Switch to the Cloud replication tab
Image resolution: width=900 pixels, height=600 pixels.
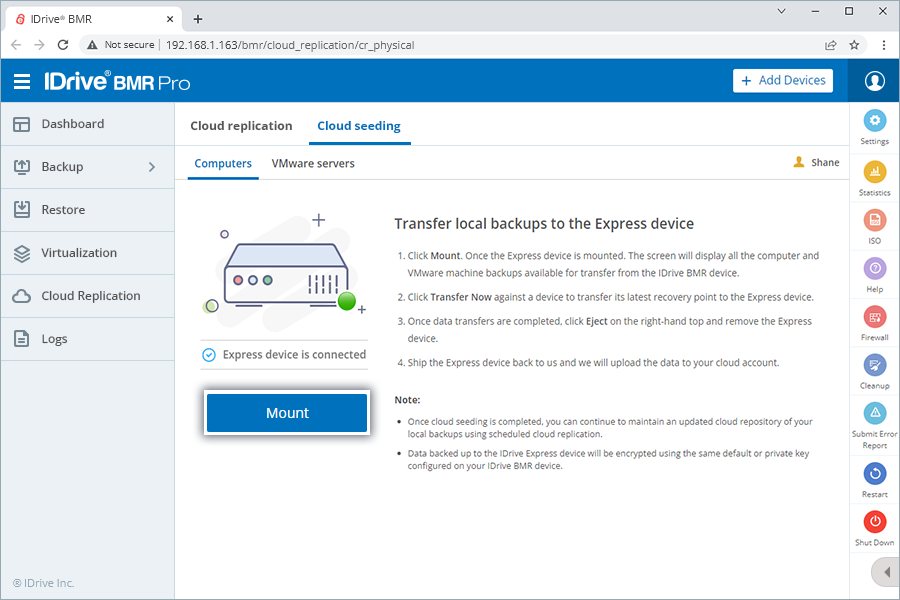click(241, 126)
